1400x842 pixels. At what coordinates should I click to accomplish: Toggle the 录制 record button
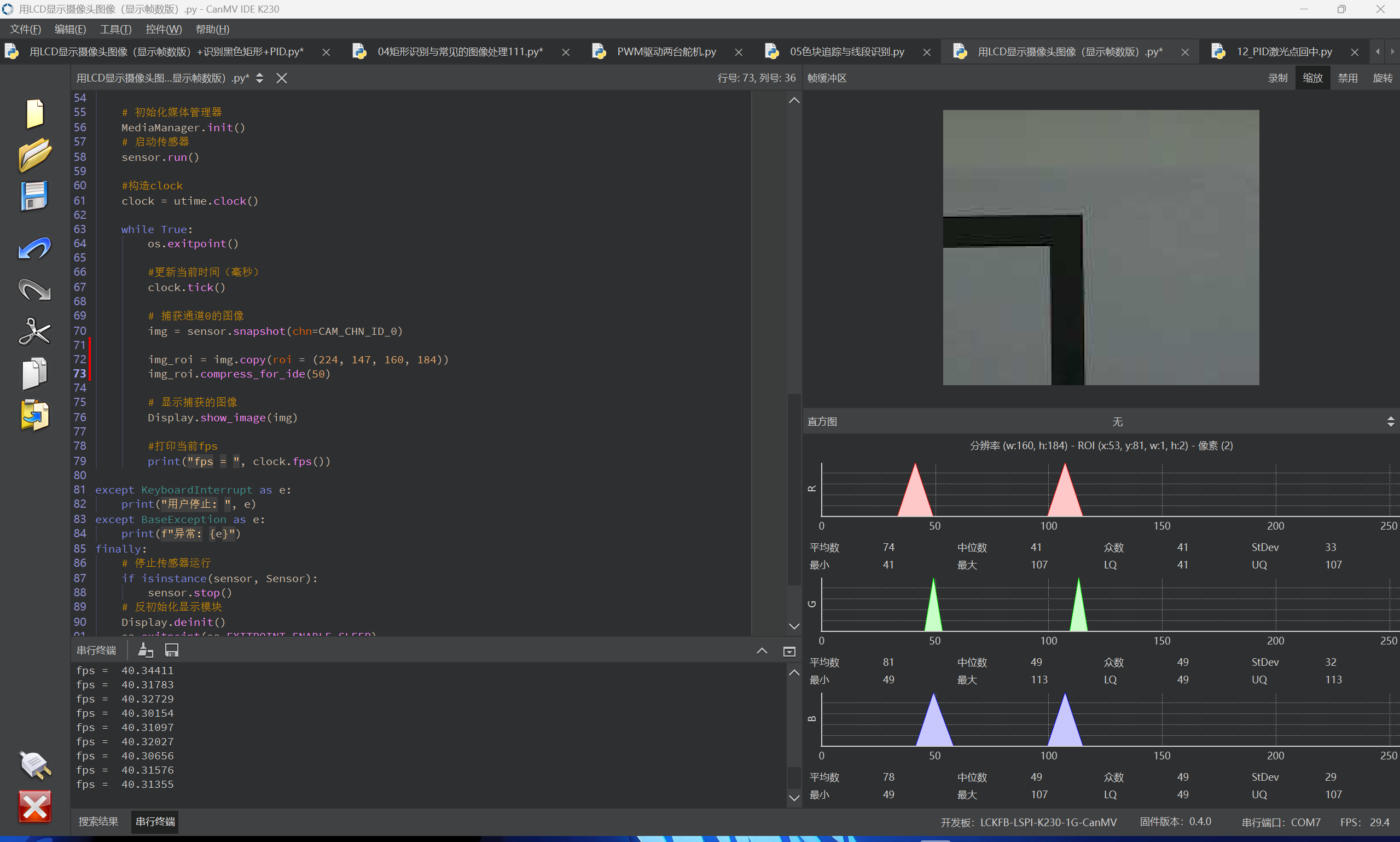[x=1277, y=78]
